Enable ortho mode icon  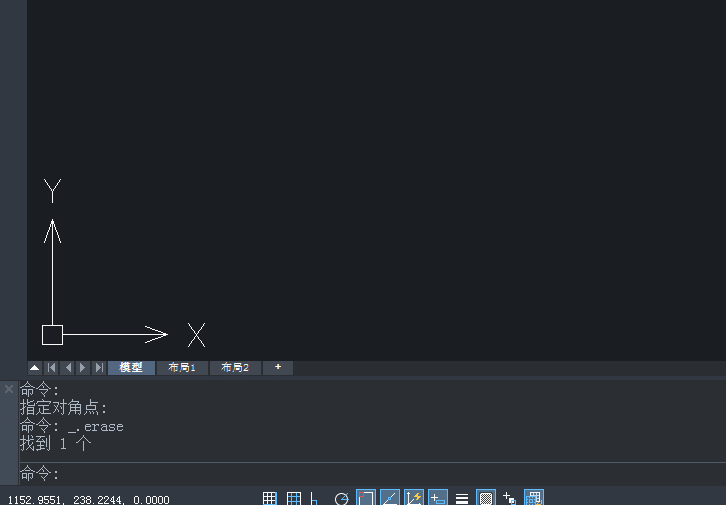315,498
